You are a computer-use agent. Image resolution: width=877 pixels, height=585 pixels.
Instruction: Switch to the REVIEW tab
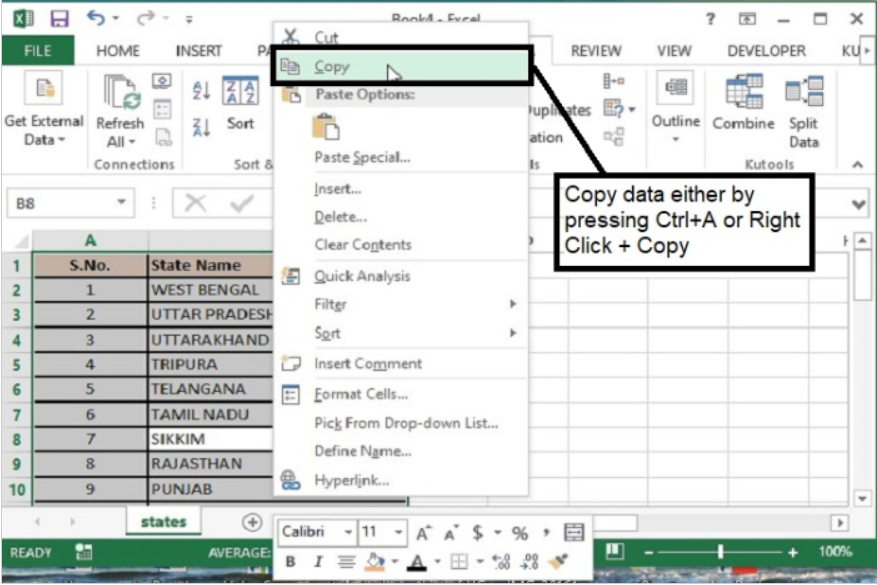[x=596, y=51]
